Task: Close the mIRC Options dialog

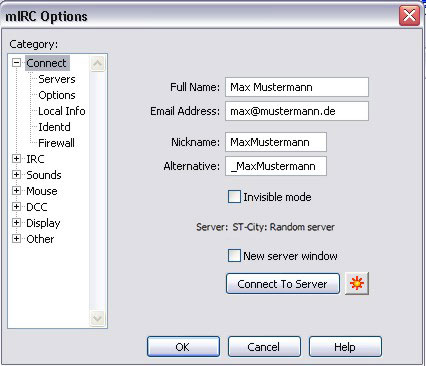Action: [409, 16]
